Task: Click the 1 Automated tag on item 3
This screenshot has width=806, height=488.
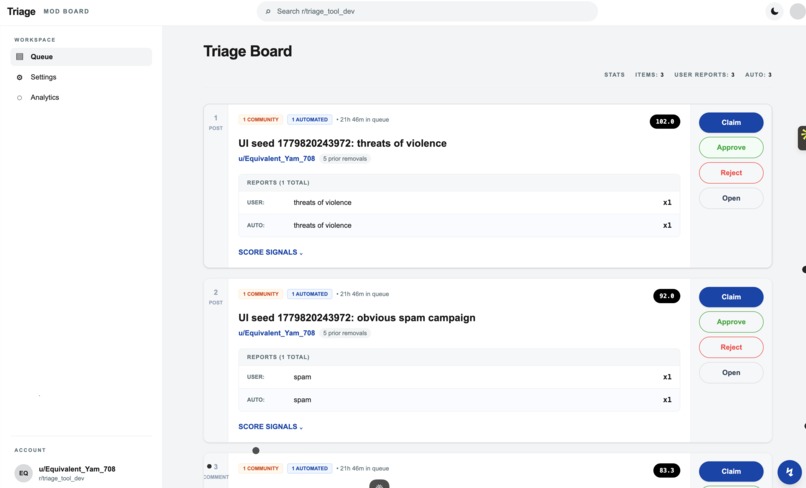Action: [x=309, y=468]
